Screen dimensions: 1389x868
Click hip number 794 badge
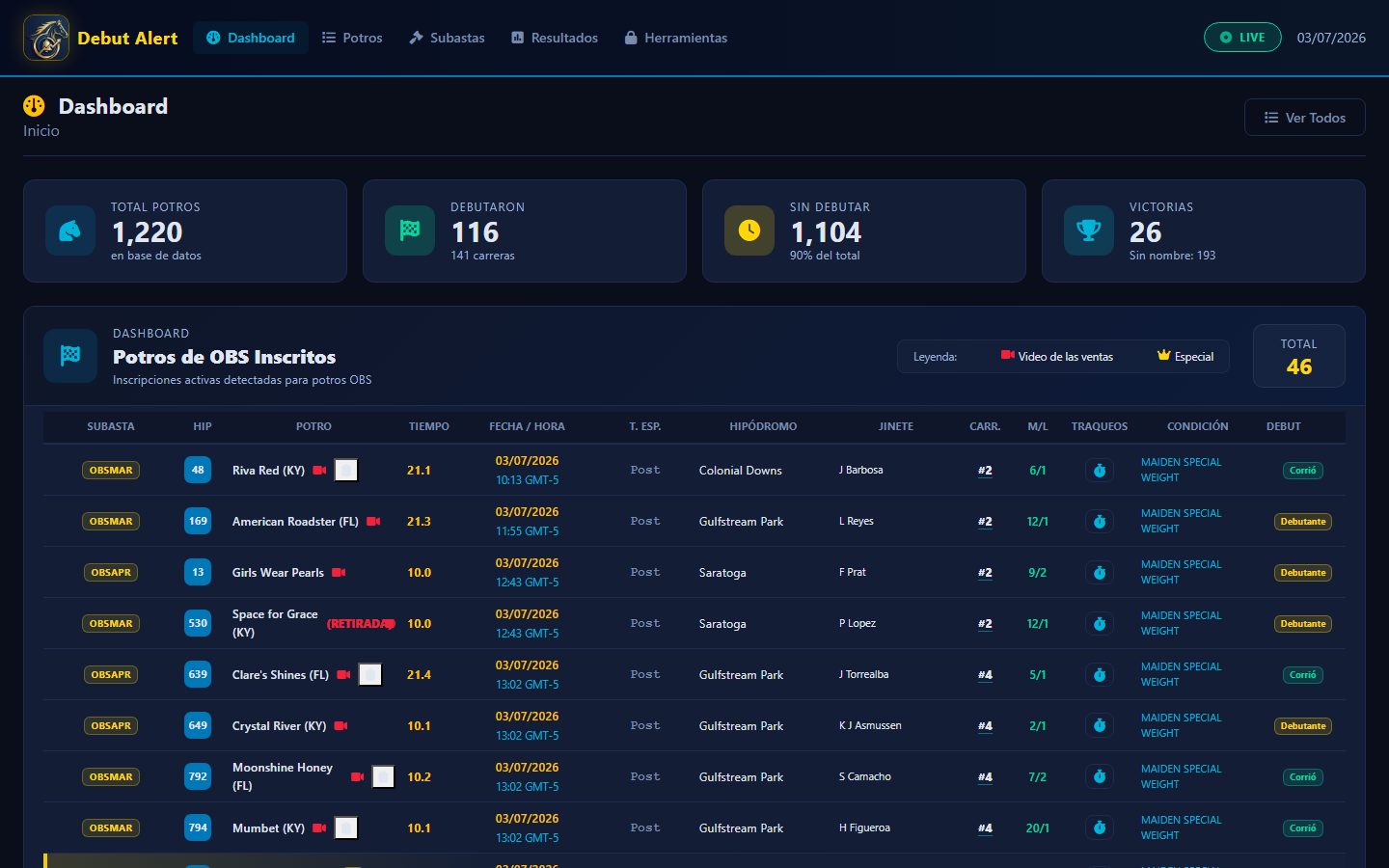coord(198,828)
